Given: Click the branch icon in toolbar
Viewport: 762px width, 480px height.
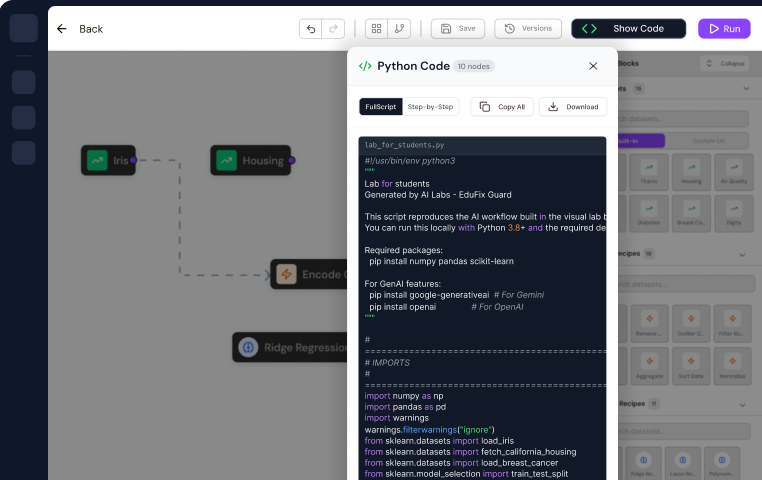Looking at the screenshot, I should coord(399,29).
